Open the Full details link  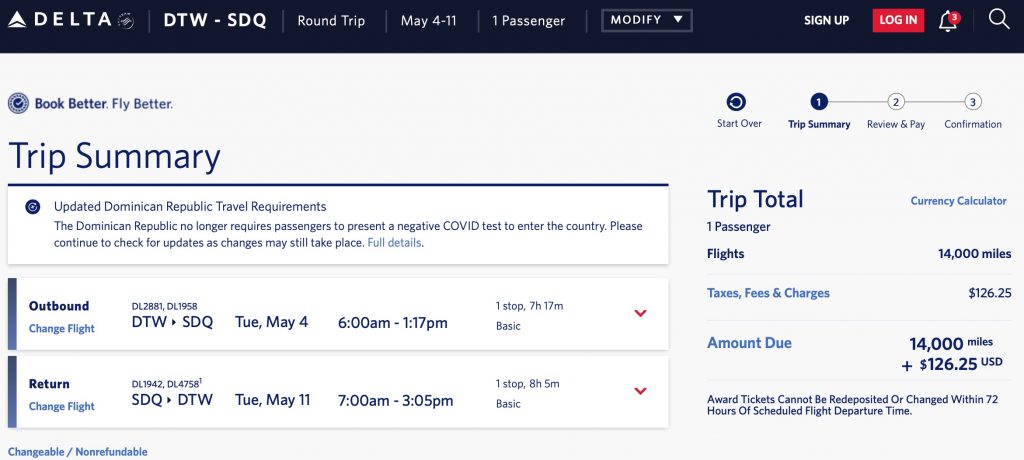pos(394,242)
